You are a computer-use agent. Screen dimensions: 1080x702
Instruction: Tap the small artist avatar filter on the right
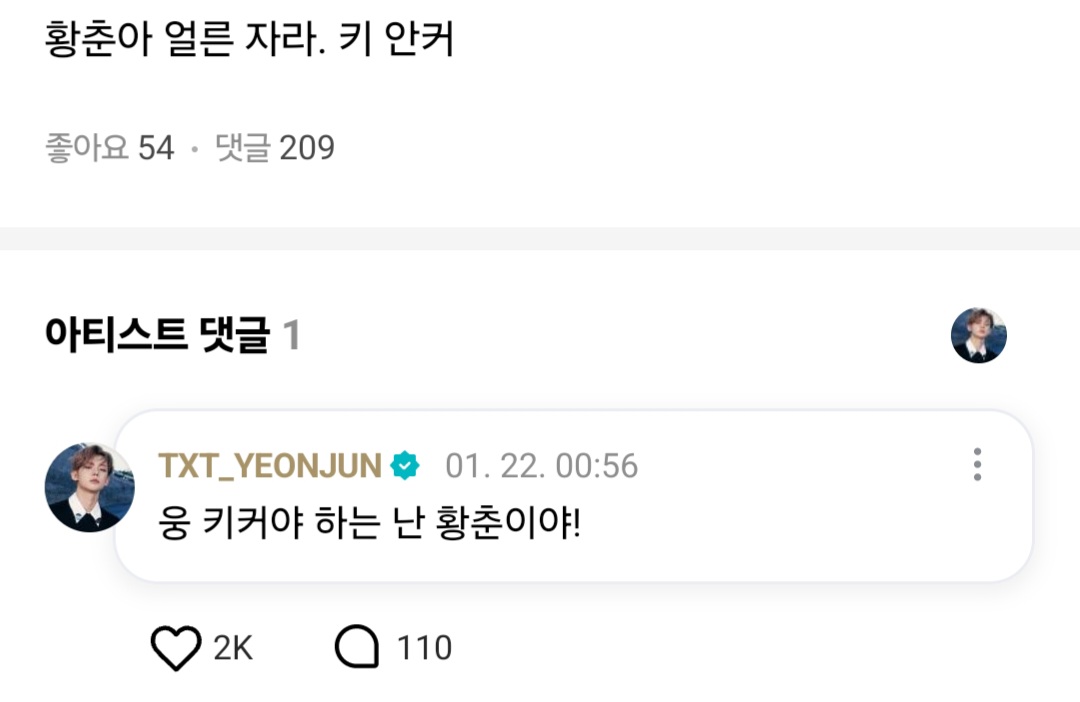pos(978,336)
